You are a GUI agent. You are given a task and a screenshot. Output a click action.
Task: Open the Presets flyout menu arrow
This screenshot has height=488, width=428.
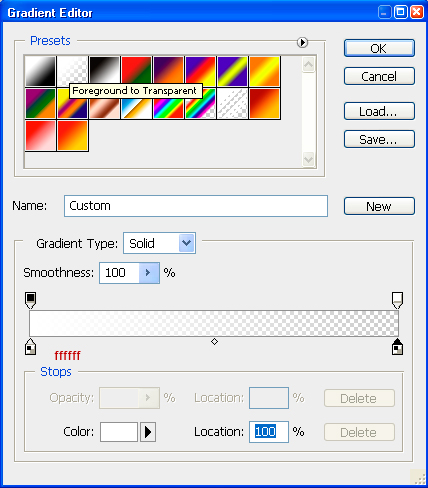302,42
